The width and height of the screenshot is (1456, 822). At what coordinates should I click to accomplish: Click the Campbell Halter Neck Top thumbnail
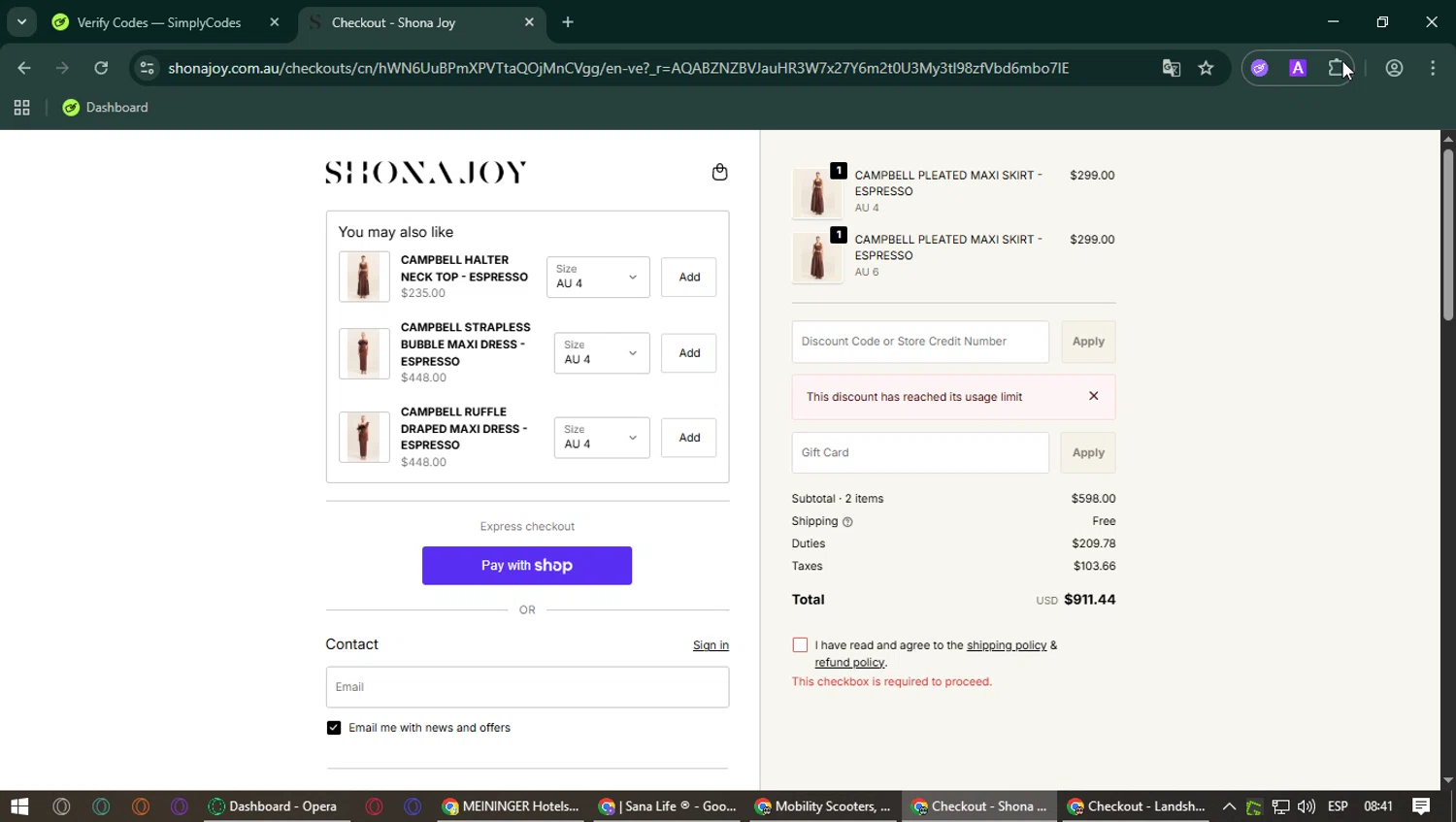364,277
